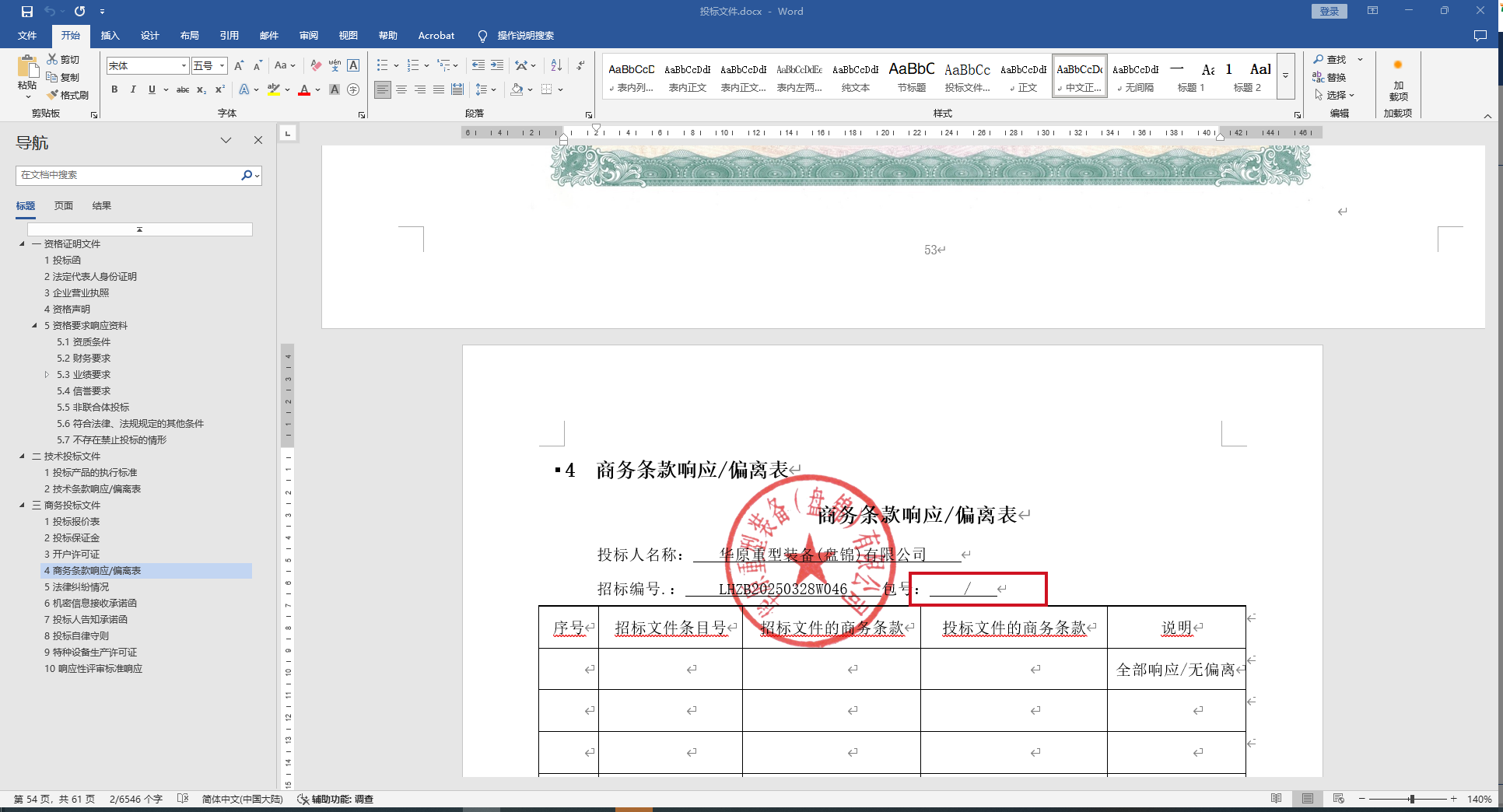
Task: Click the 140% zoom level indicator
Action: coord(1479,799)
